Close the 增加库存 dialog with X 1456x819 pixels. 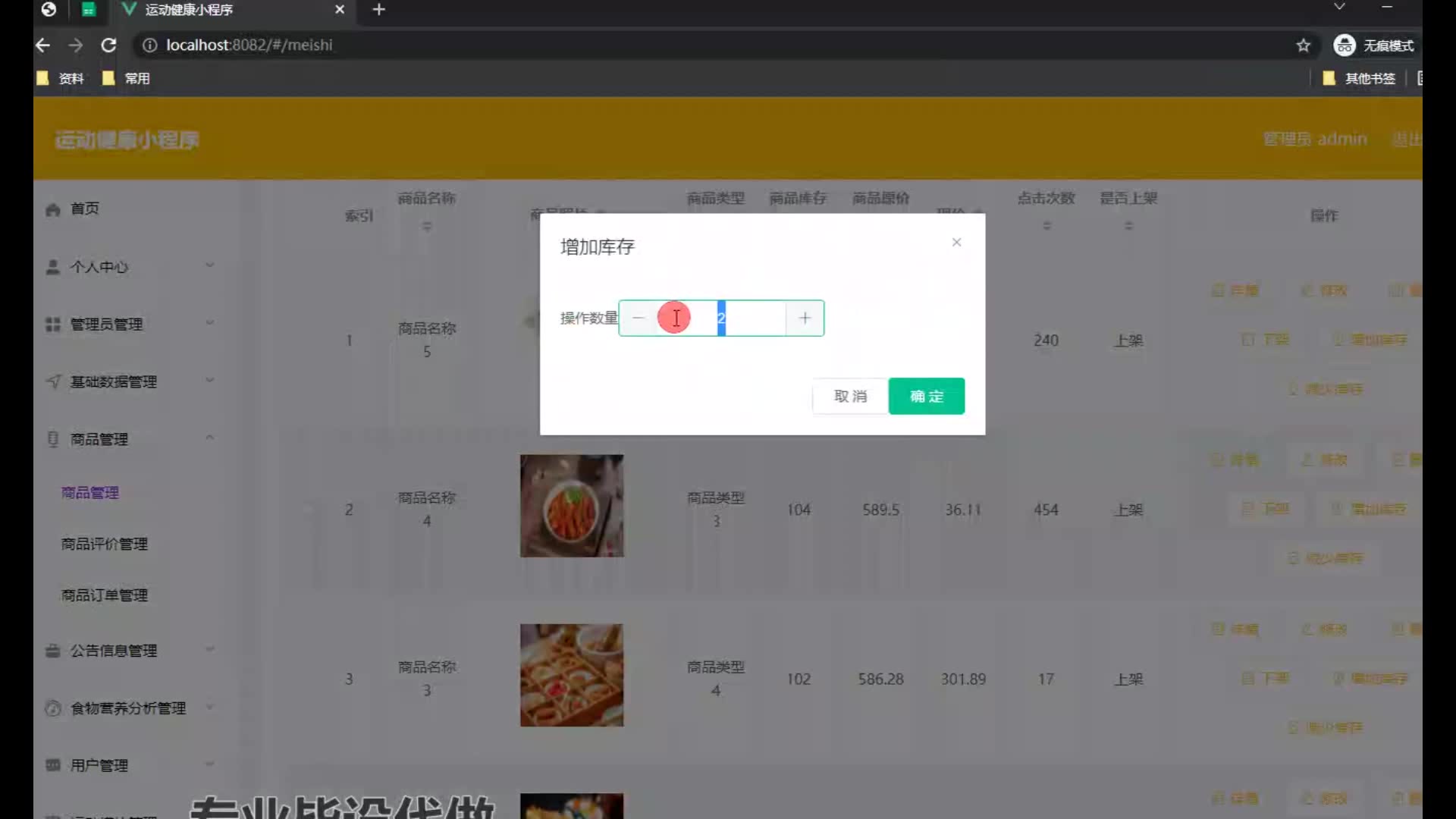coord(956,243)
